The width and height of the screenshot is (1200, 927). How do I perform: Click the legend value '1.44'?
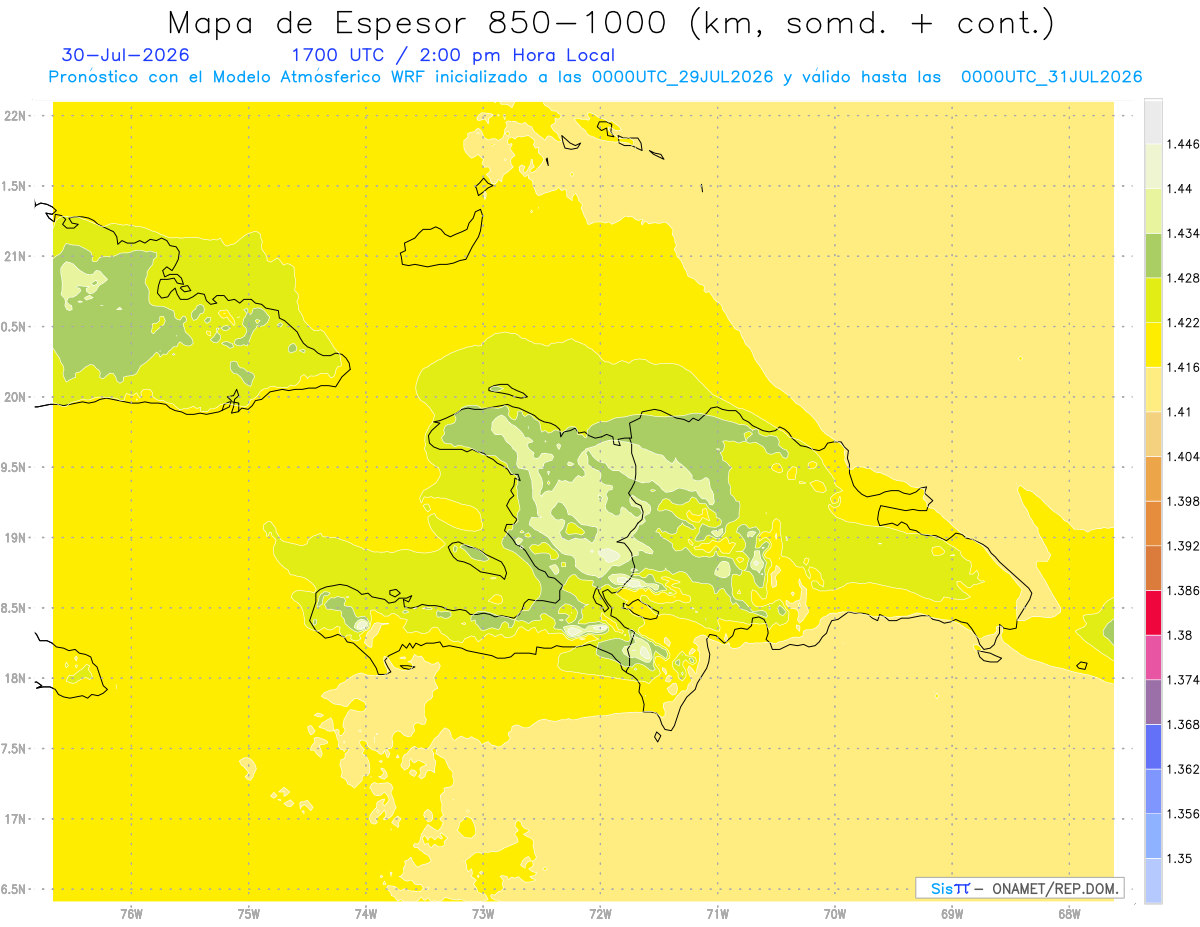(x=1180, y=189)
